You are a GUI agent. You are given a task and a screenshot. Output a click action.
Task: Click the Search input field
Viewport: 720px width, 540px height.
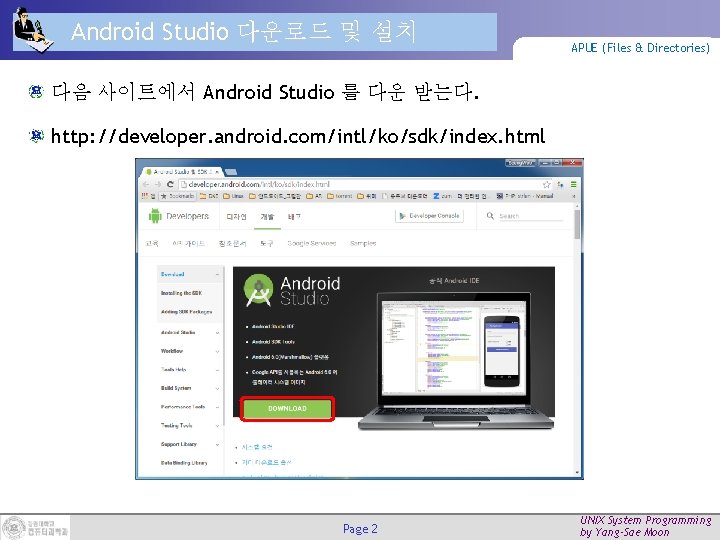tap(530, 216)
